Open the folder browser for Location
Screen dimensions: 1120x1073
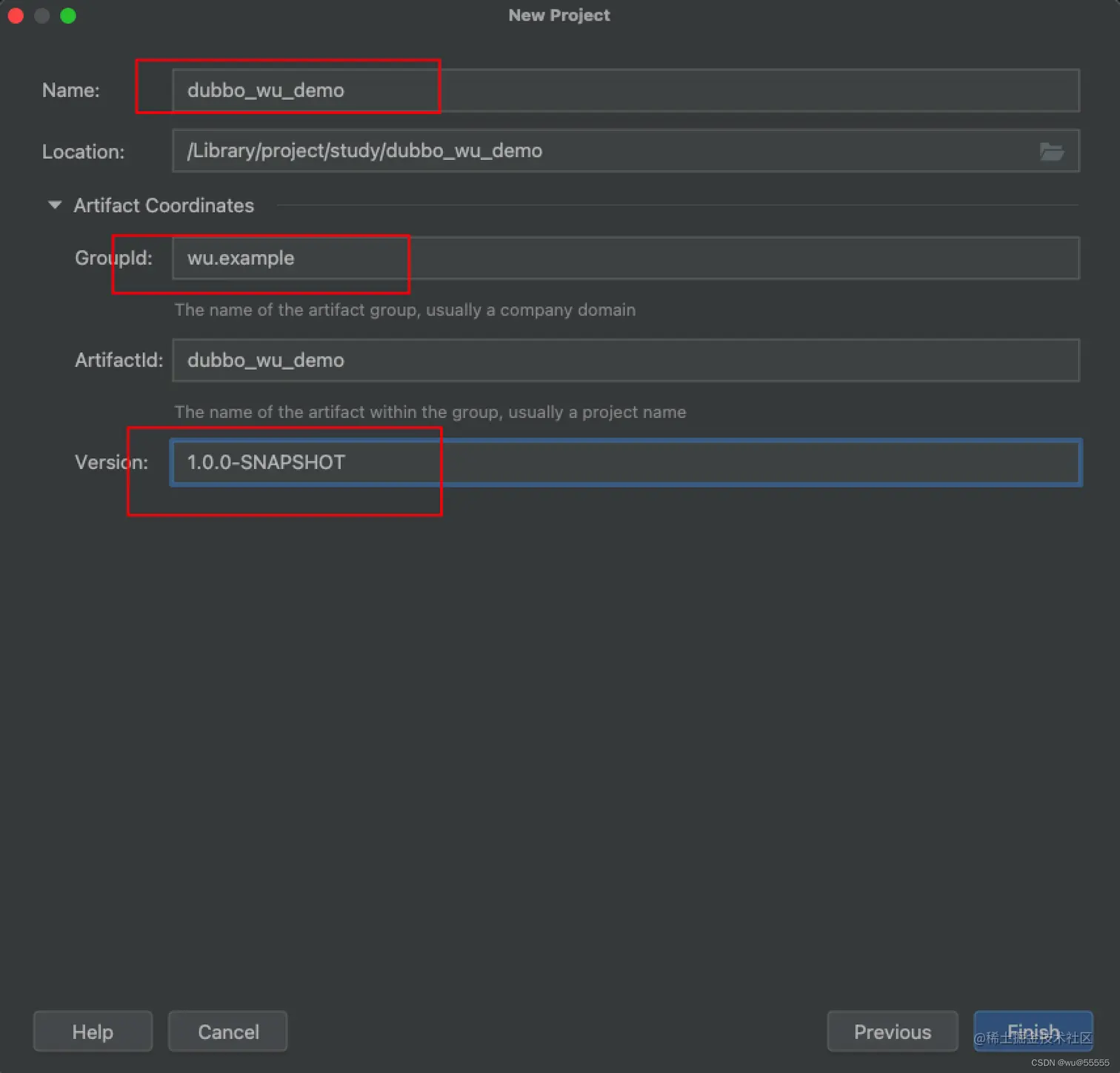point(1051,151)
